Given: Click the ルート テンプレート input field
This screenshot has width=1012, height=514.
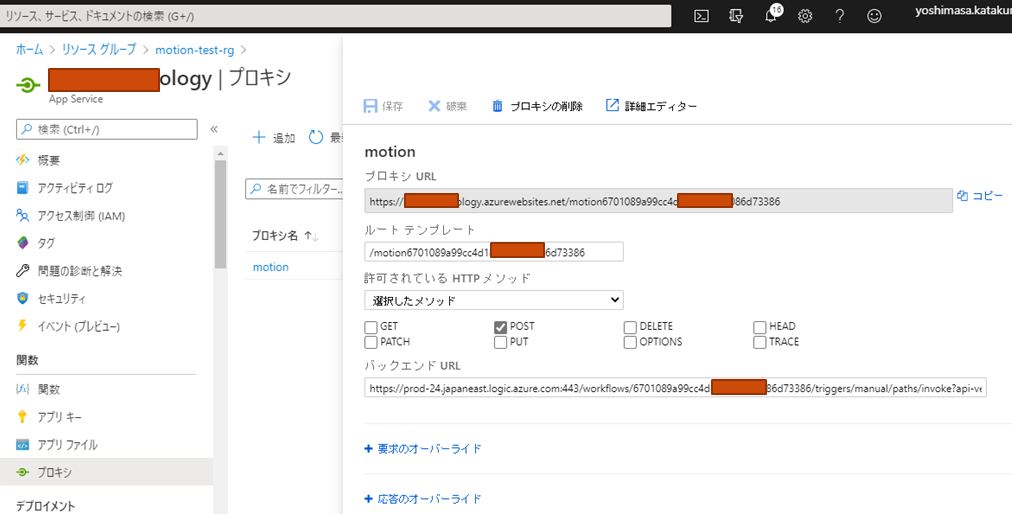Looking at the screenshot, I should pyautogui.click(x=494, y=252).
